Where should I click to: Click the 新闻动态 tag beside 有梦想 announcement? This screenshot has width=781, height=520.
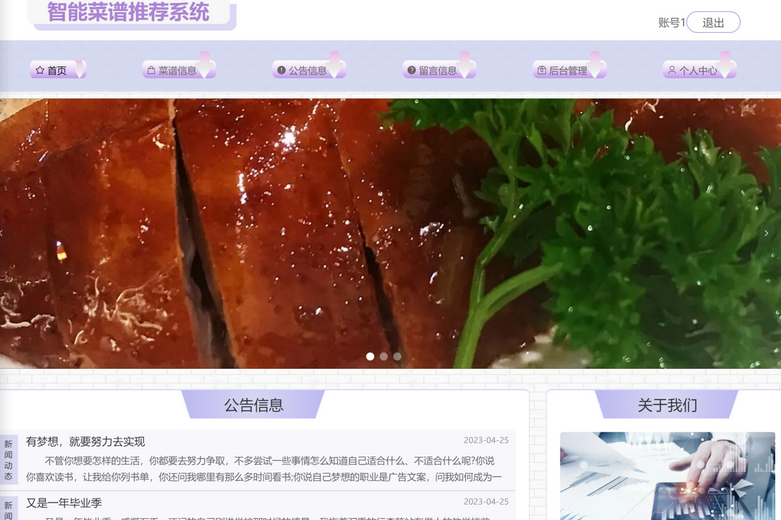[x=8, y=460]
